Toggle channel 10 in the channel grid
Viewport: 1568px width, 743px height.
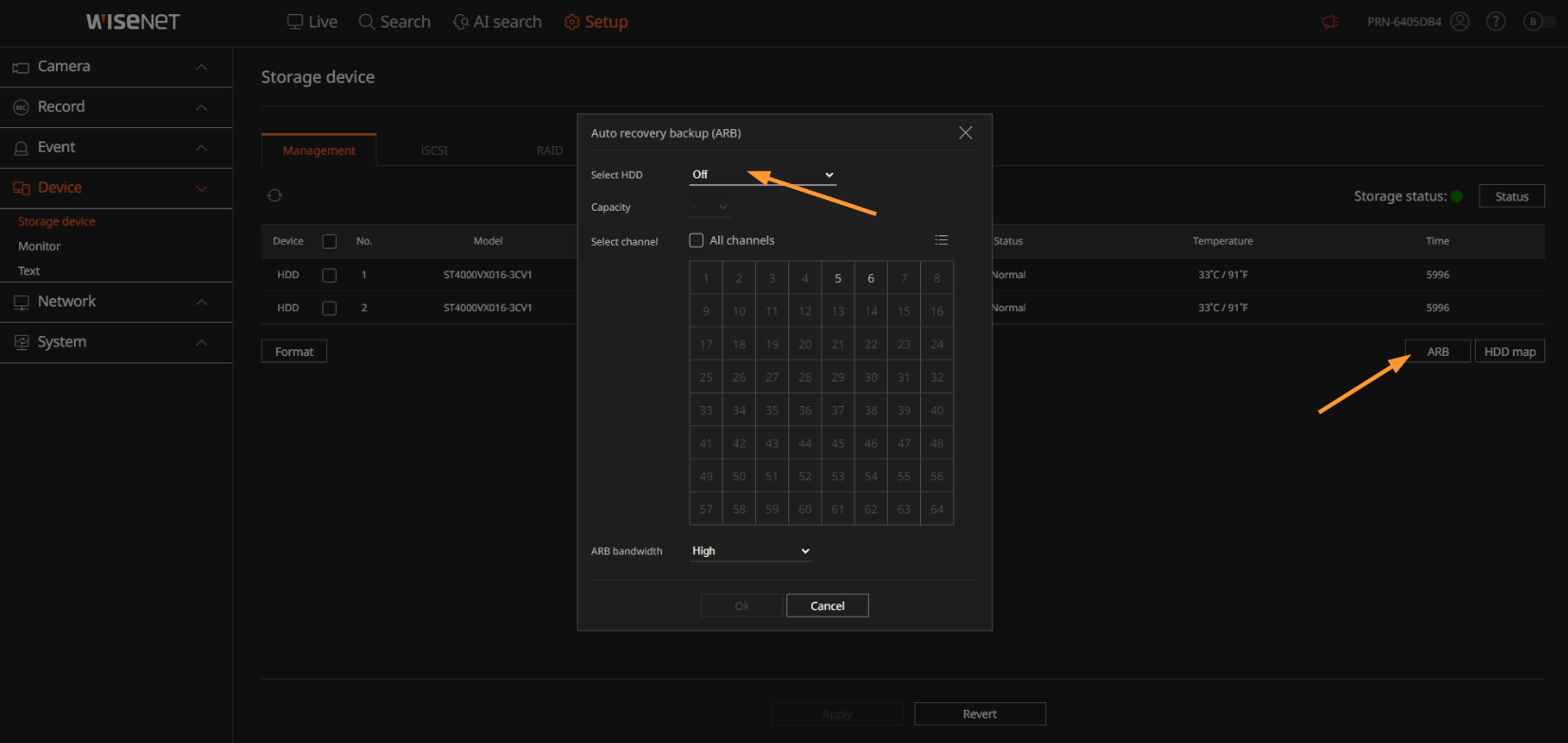[739, 311]
